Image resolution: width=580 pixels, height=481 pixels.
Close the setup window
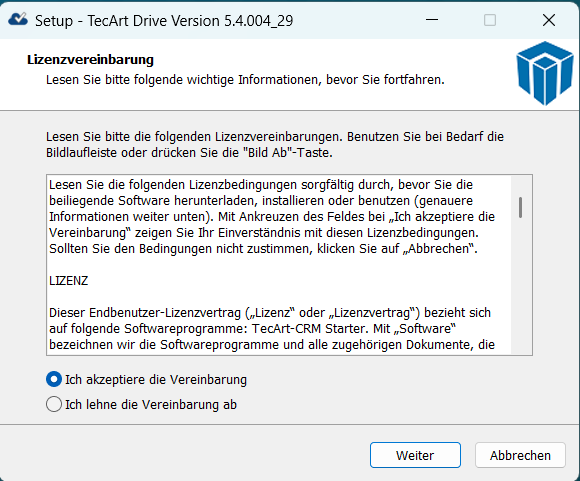pyautogui.click(x=549, y=20)
